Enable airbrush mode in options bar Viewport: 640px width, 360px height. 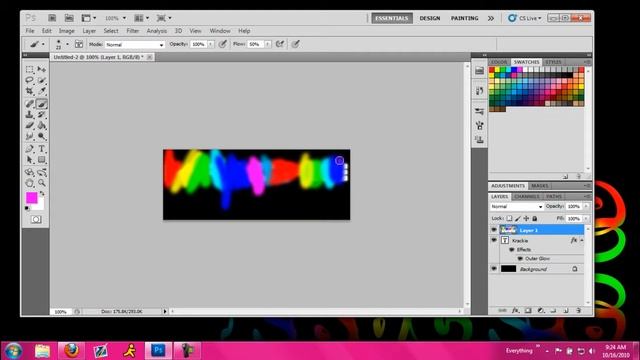coord(280,44)
